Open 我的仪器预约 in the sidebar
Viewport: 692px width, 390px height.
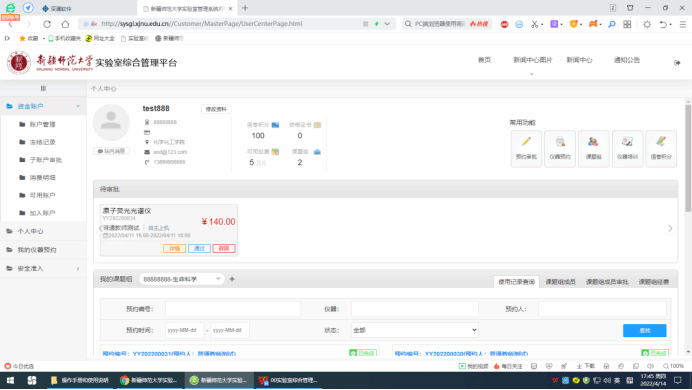37,250
